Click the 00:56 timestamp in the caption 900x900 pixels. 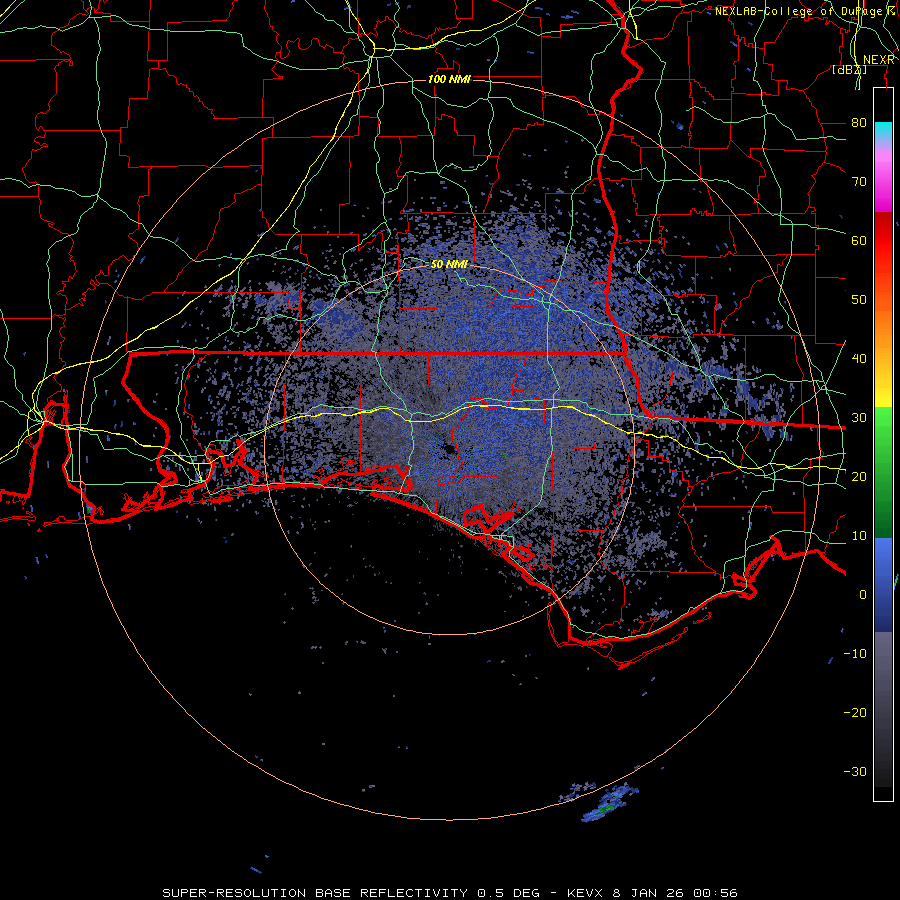pyautogui.click(x=715, y=893)
